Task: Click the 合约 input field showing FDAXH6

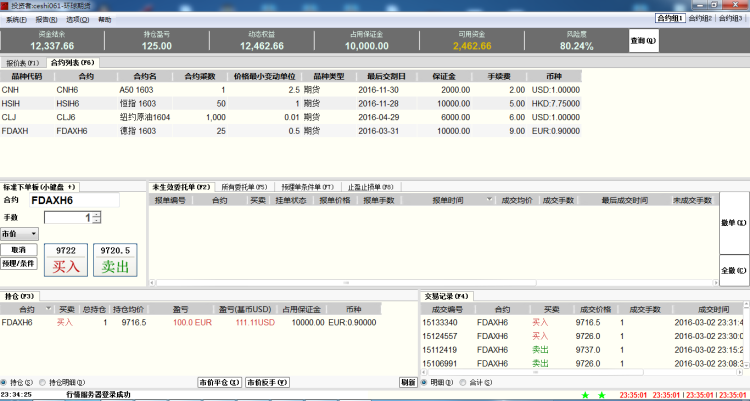Action: click(74, 200)
